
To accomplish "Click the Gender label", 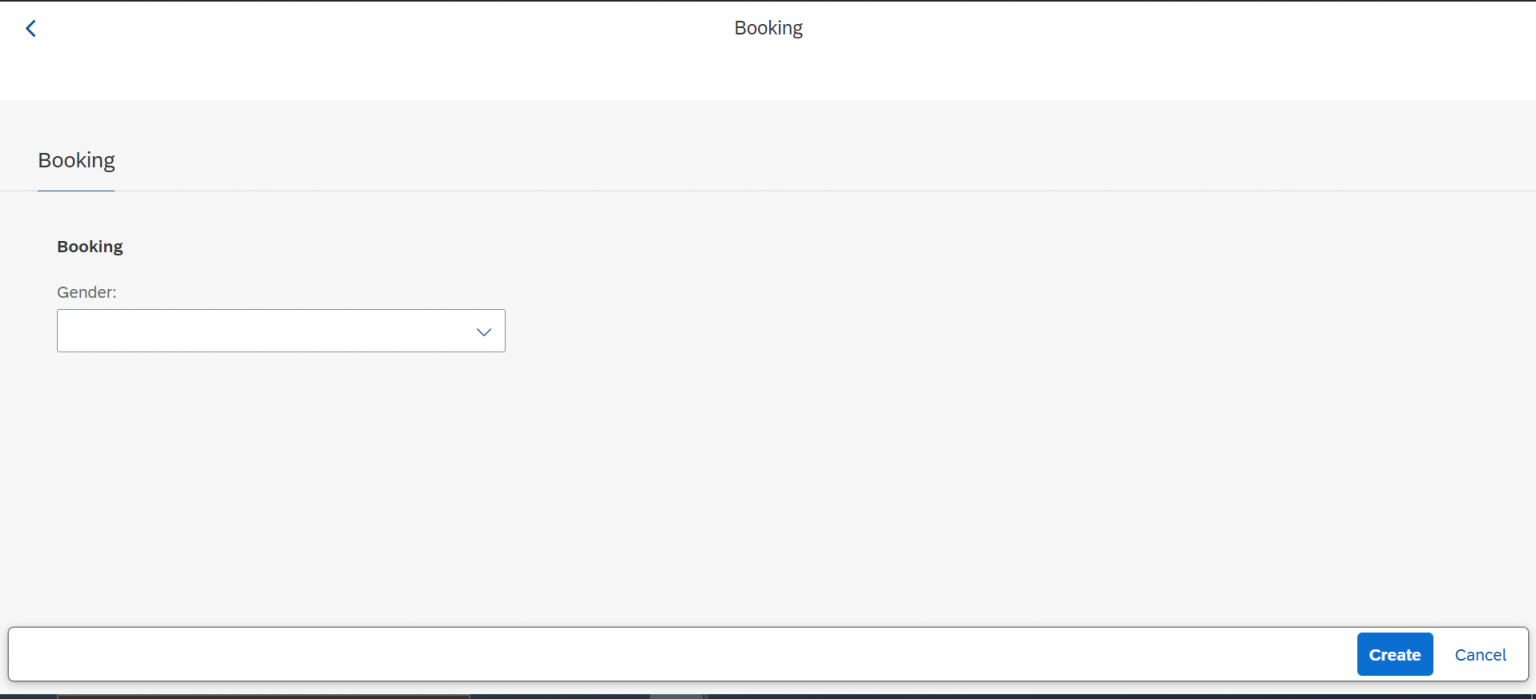I will click(x=86, y=292).
